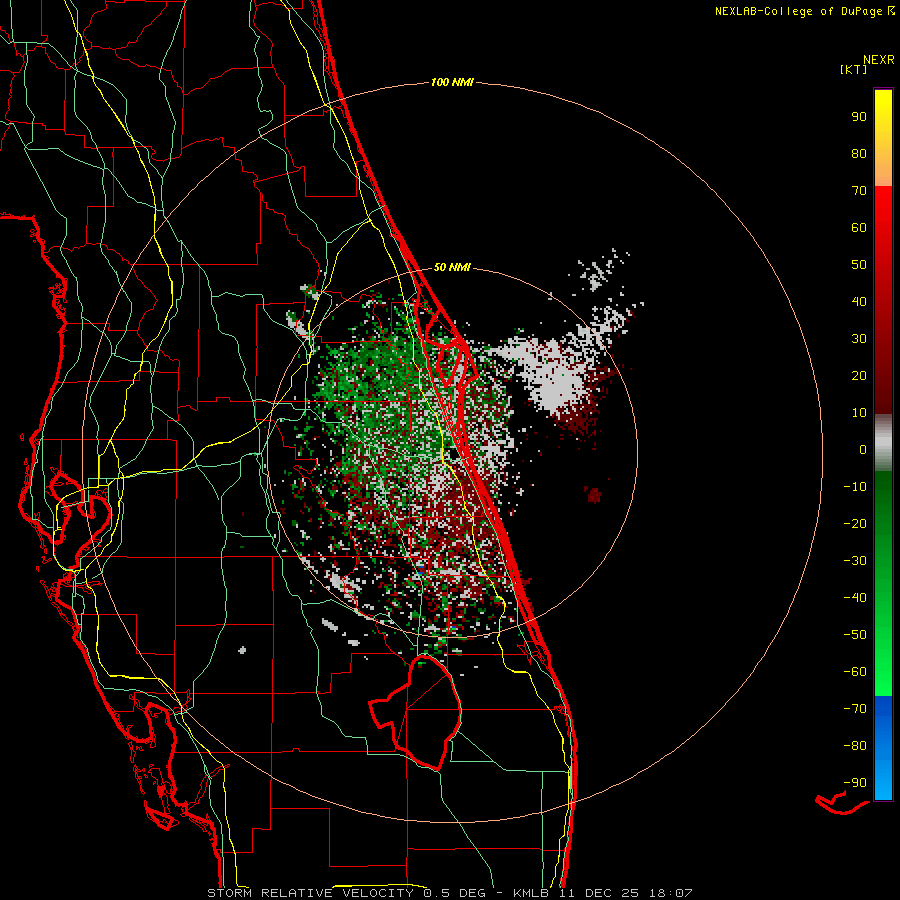The height and width of the screenshot is (900, 900).
Task: Click the 11 DEC 25 18:07 timestamp
Action: coord(625,893)
